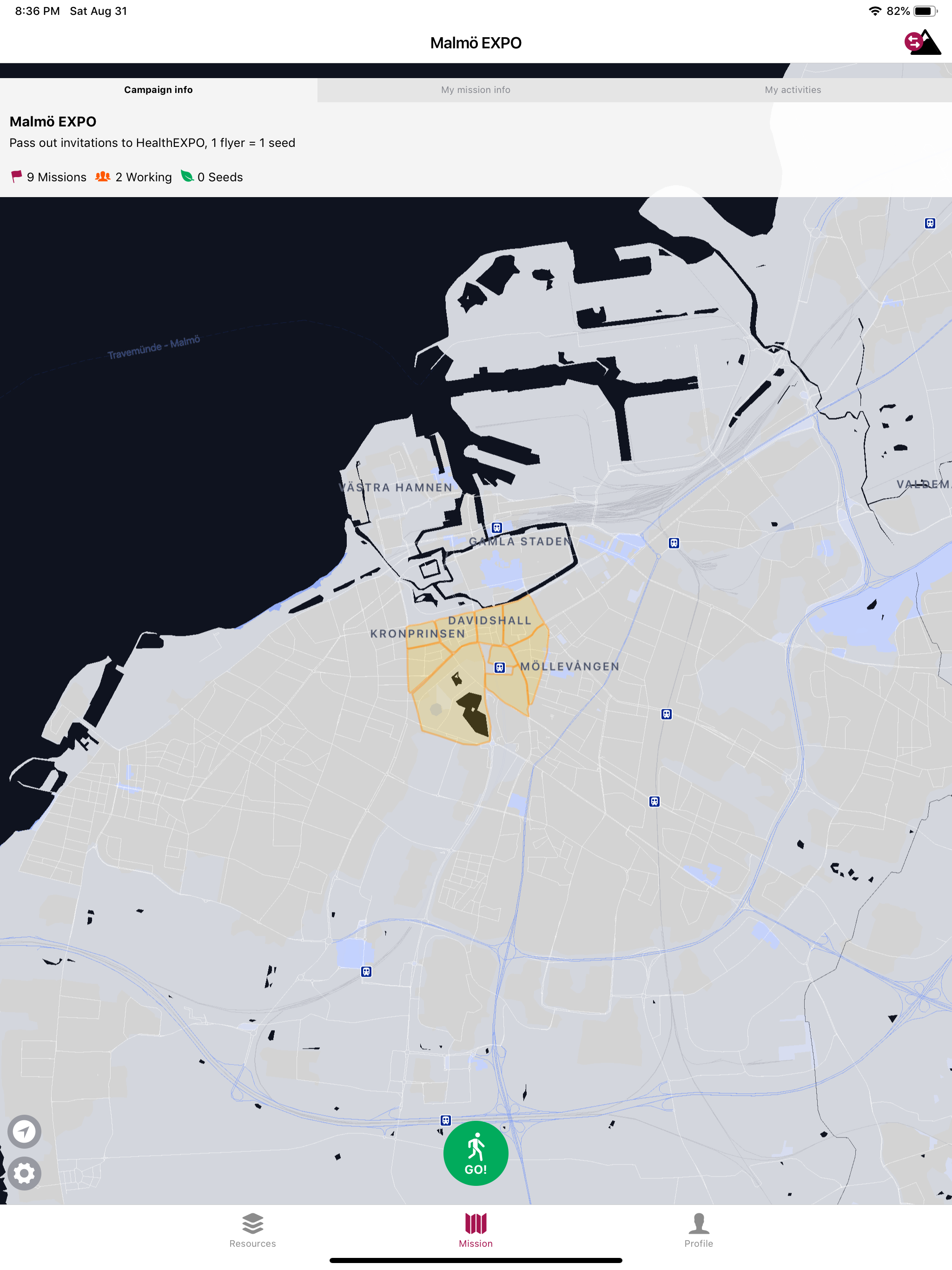This screenshot has height=1270, width=952.
Task: Select the 0 Seeds label
Action: pos(220,178)
